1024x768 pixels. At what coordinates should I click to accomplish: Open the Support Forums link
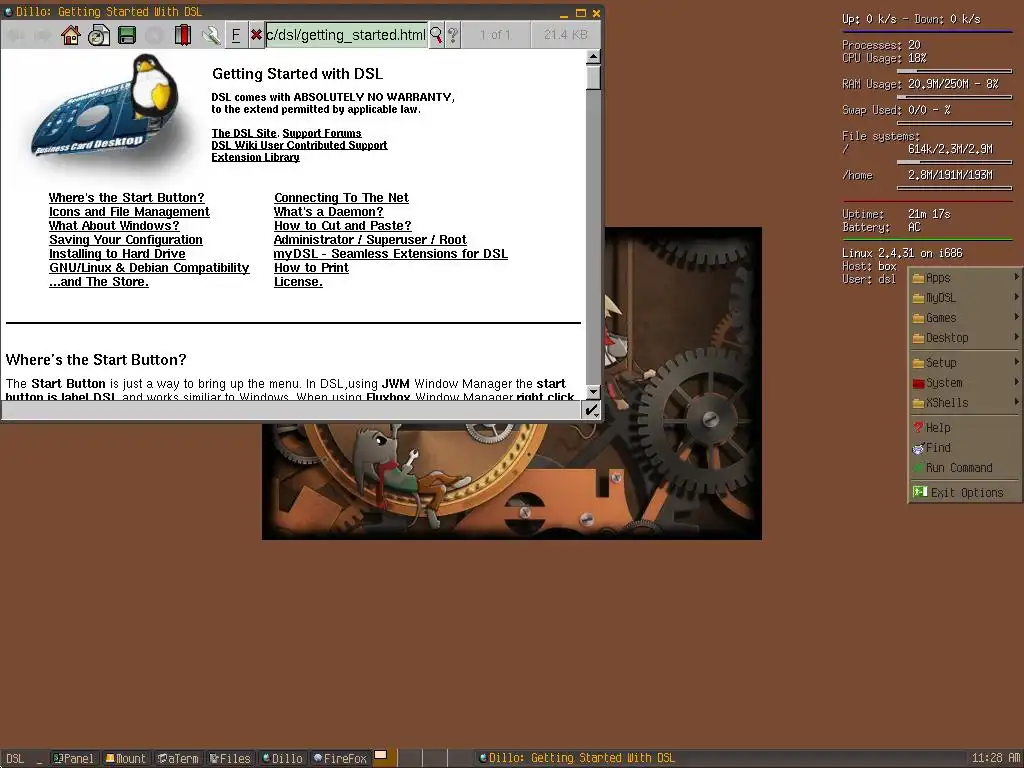321,133
